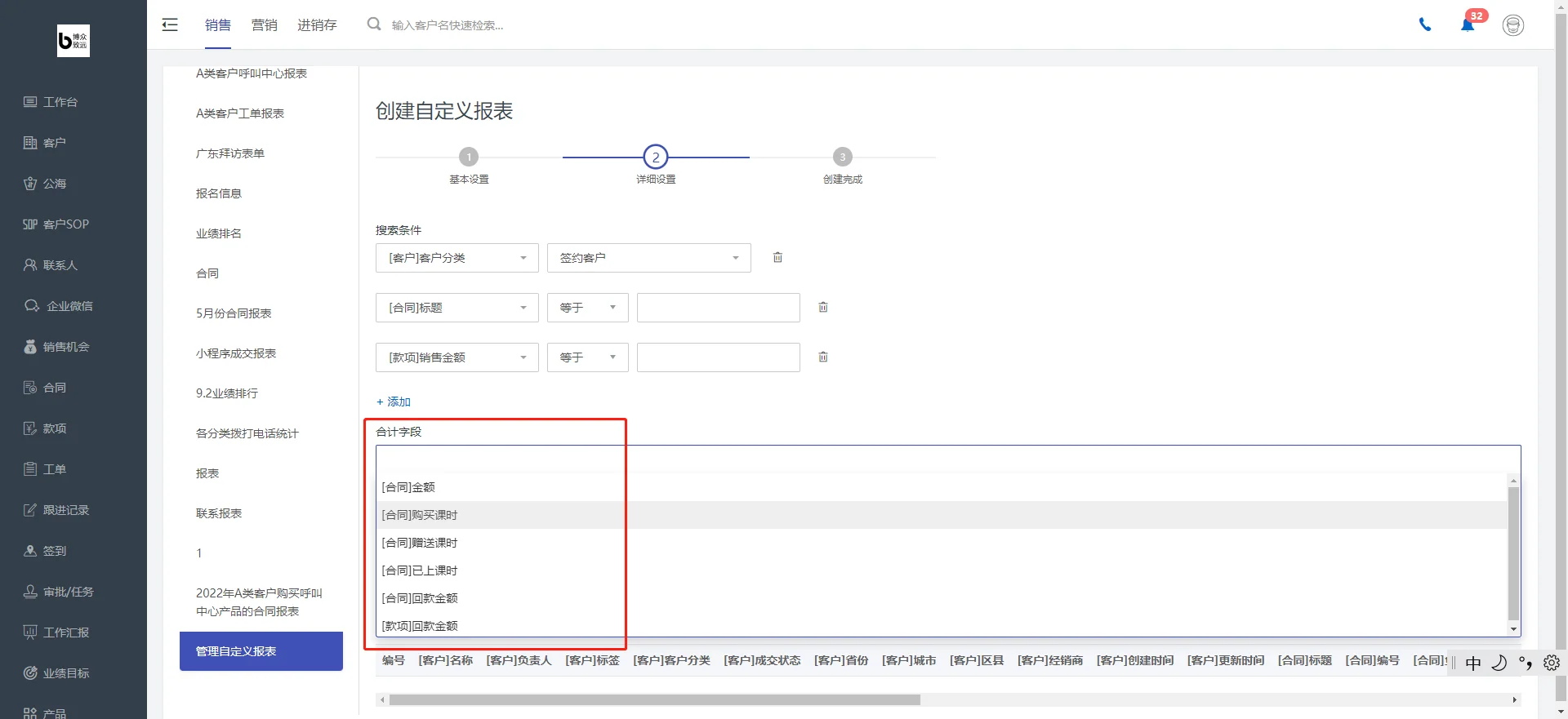Screen dimensions: 1568x719
Task: Click the value input for 销售金额 condition
Action: (719, 357)
